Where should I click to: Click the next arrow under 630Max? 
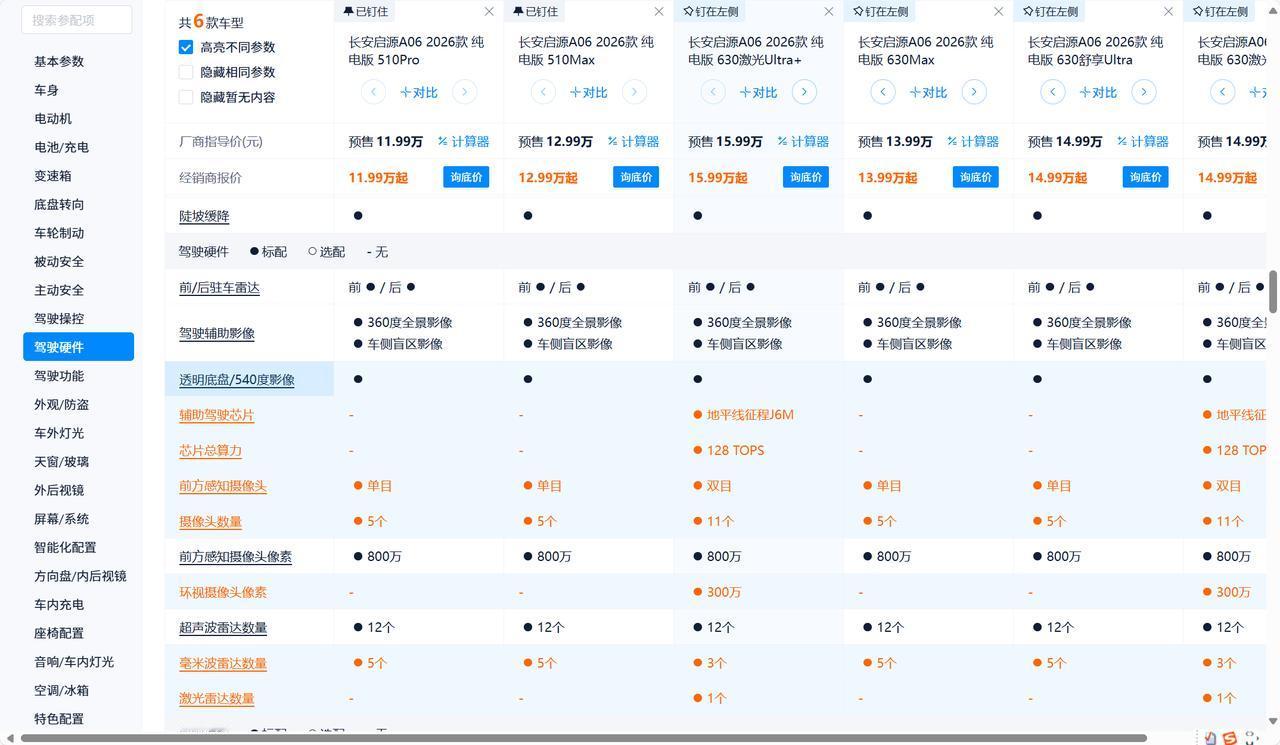(x=974, y=92)
